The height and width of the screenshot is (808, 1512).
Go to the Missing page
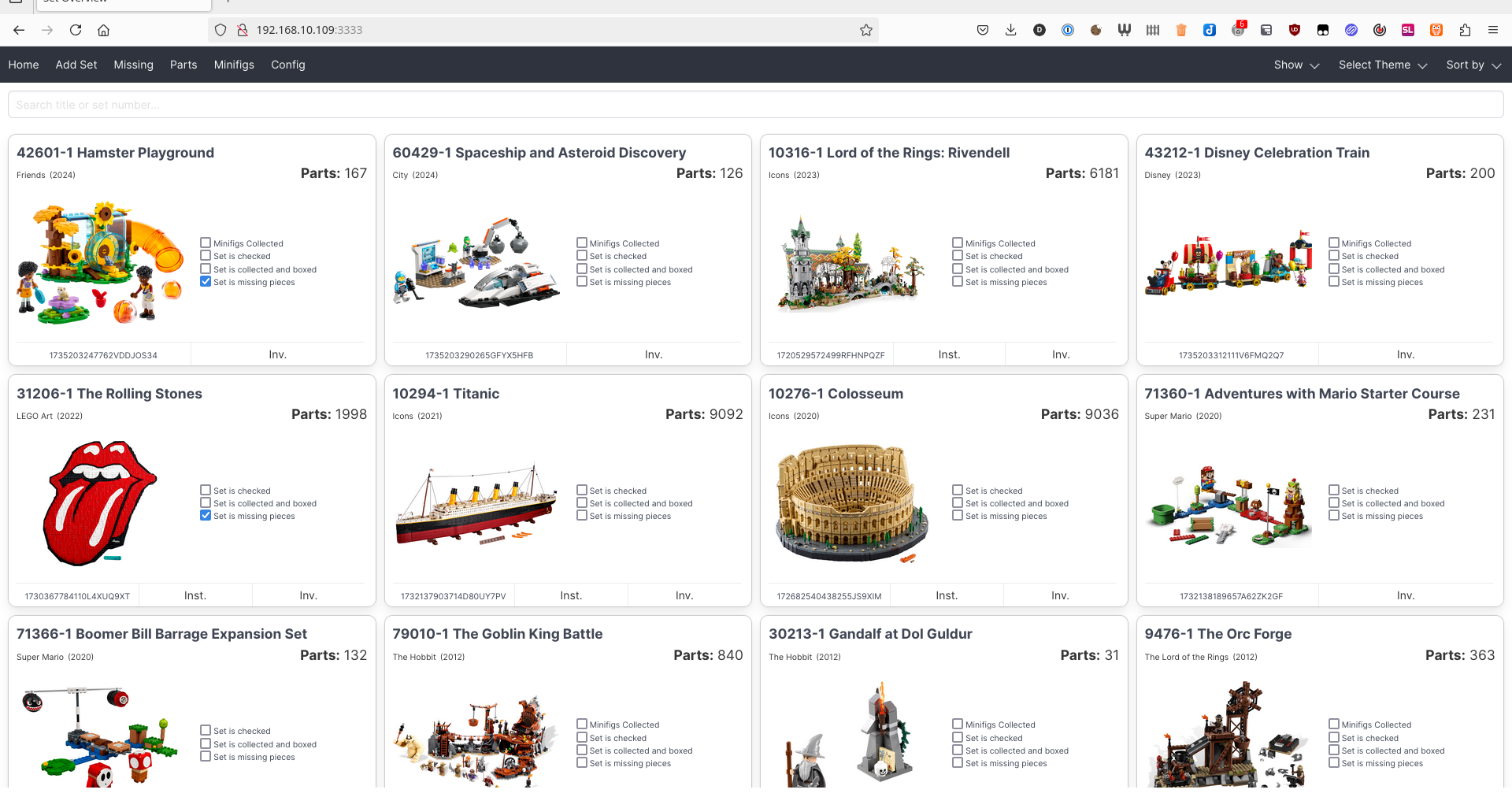click(133, 65)
